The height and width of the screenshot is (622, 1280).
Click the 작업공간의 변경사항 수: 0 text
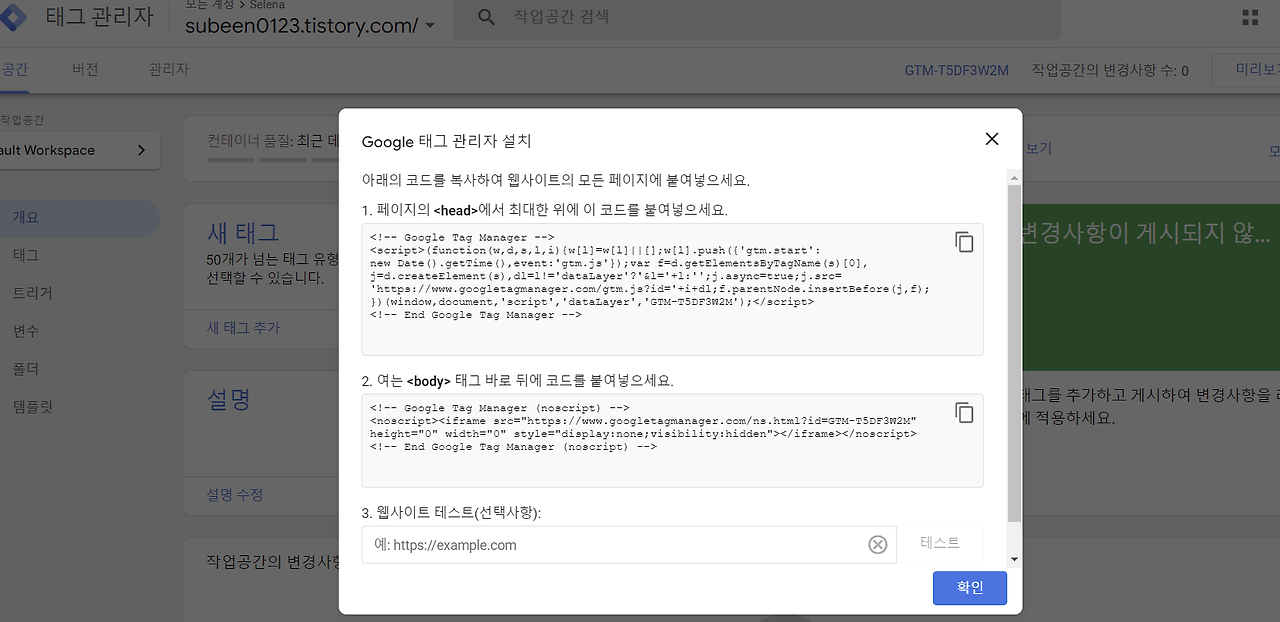coord(1110,71)
